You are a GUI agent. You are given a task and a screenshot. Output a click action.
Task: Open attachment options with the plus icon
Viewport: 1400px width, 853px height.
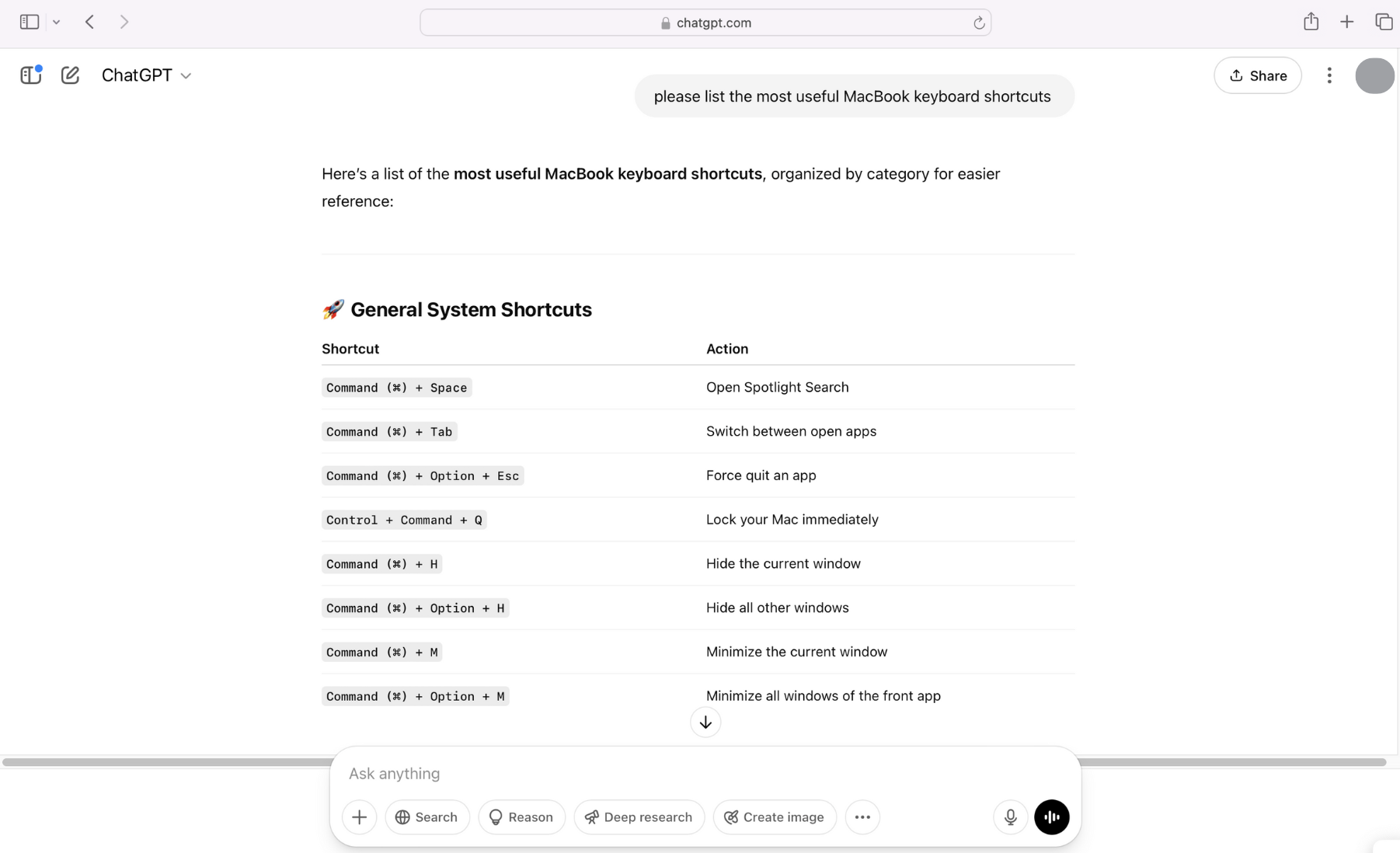(359, 816)
